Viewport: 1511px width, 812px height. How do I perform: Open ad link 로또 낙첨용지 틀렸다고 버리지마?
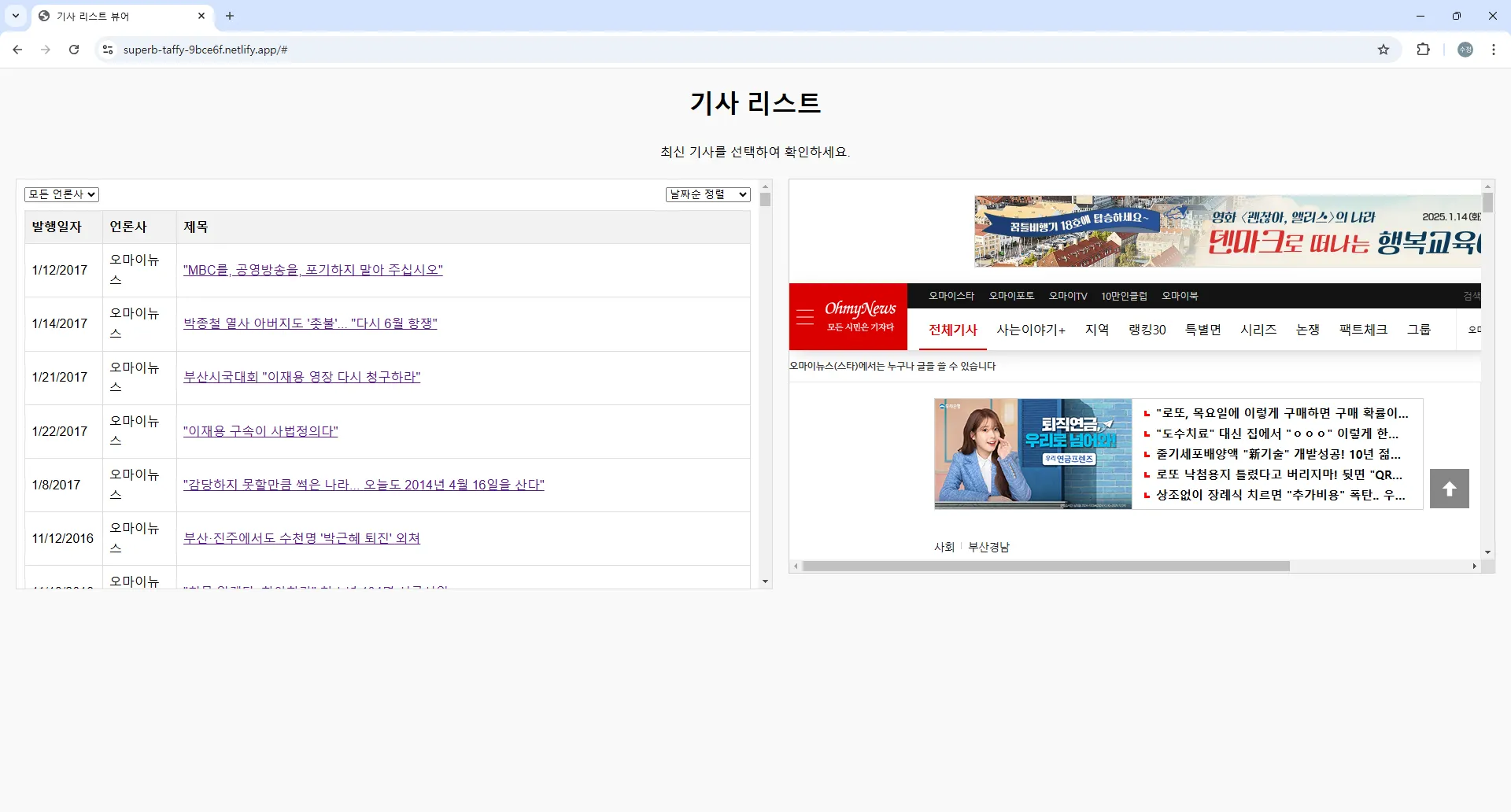click(1279, 474)
